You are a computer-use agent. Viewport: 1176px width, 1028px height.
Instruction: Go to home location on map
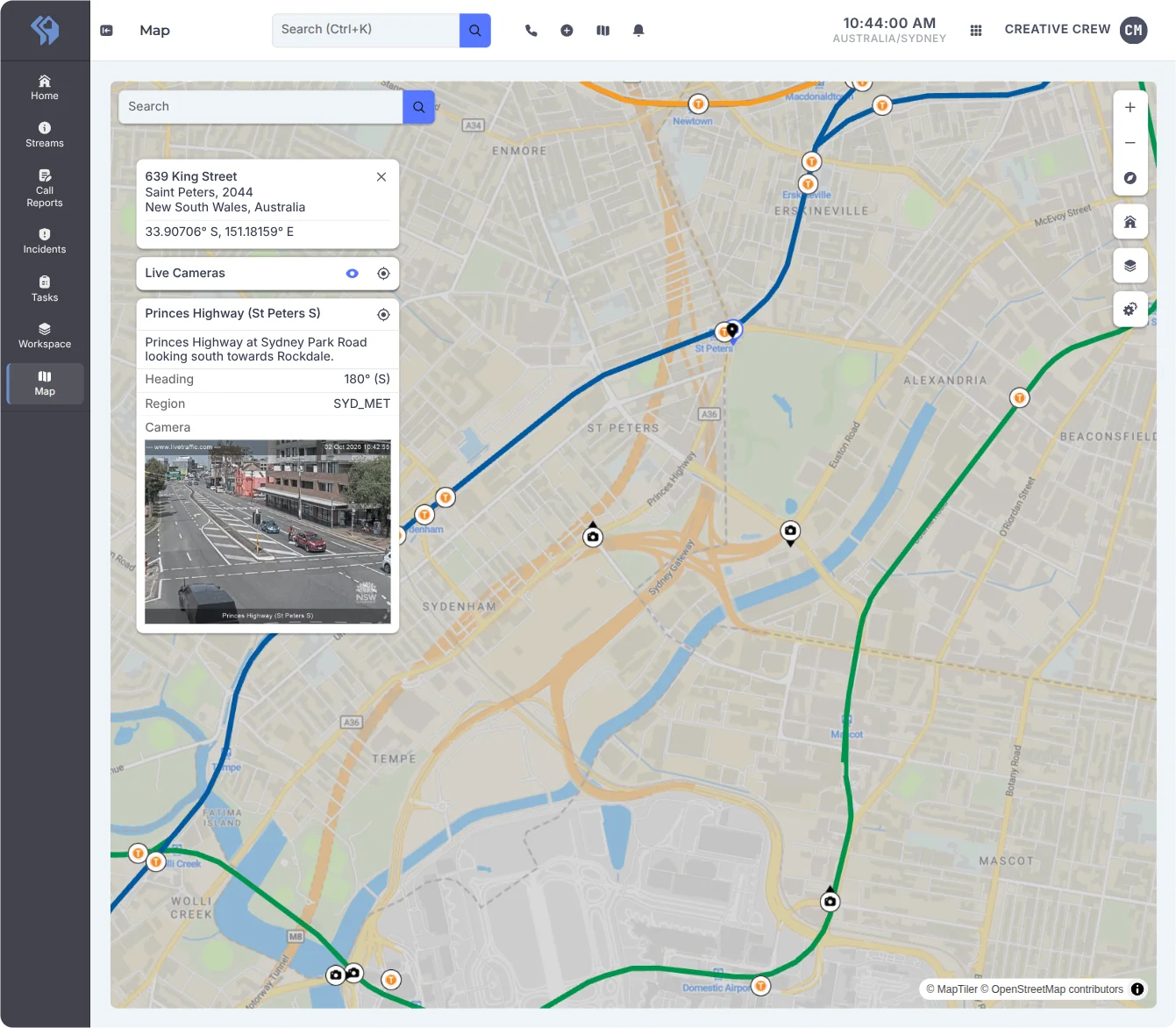1130,222
